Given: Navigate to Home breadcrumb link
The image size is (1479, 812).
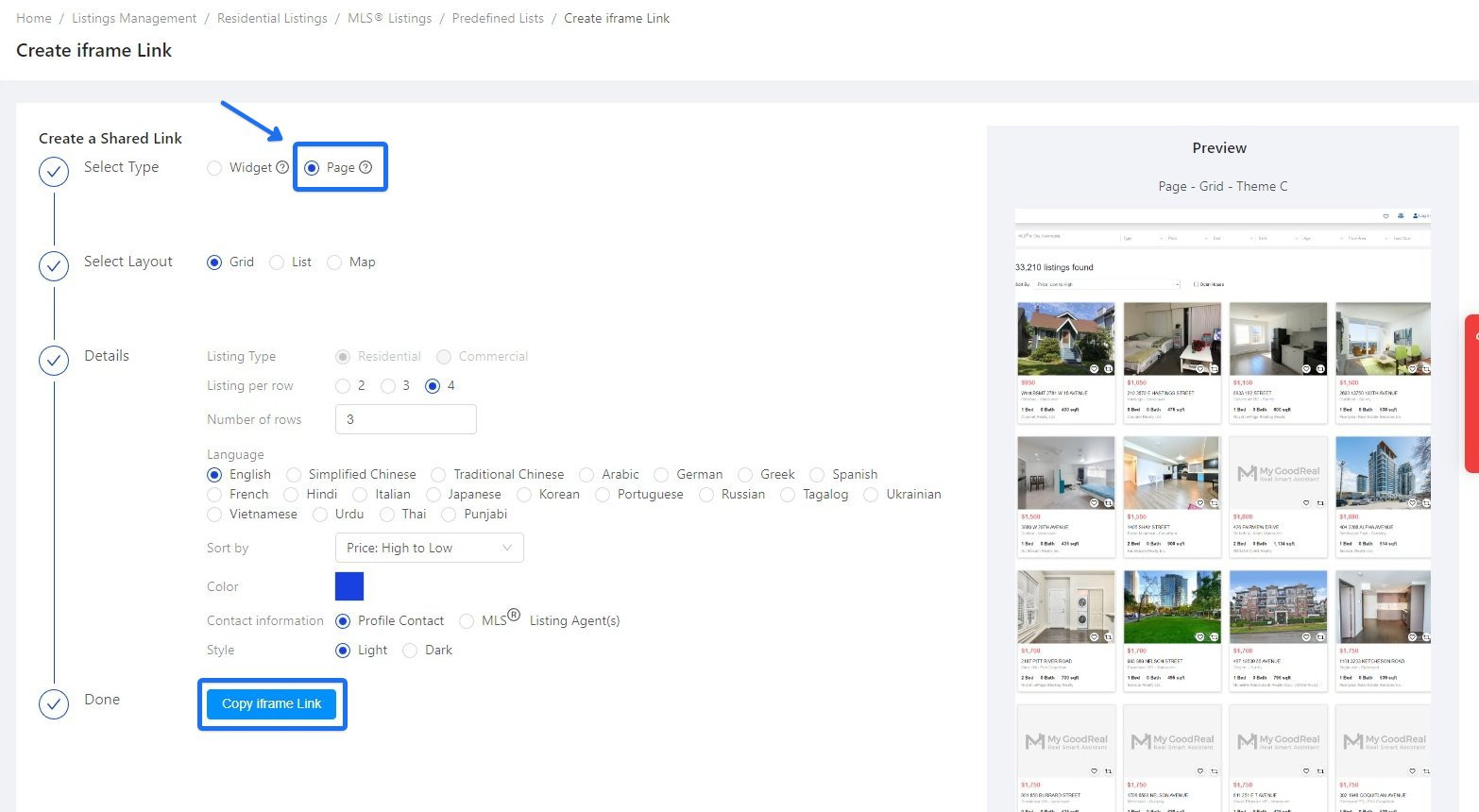Looking at the screenshot, I should point(34,18).
